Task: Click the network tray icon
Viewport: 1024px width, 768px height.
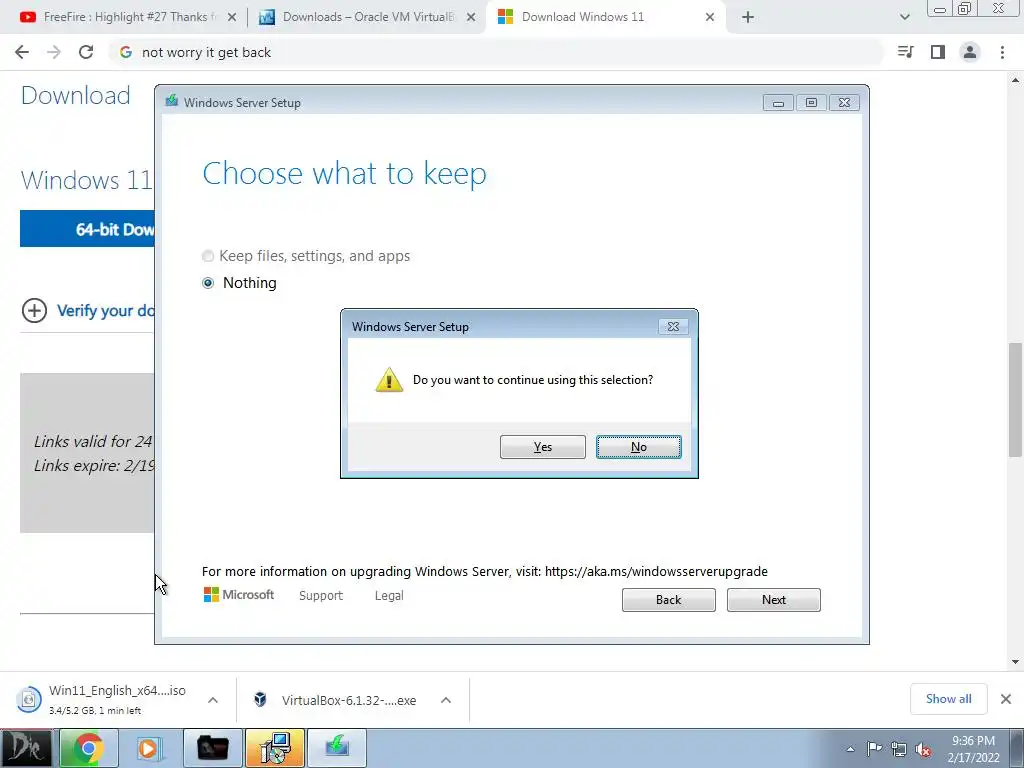Action: 899,750
